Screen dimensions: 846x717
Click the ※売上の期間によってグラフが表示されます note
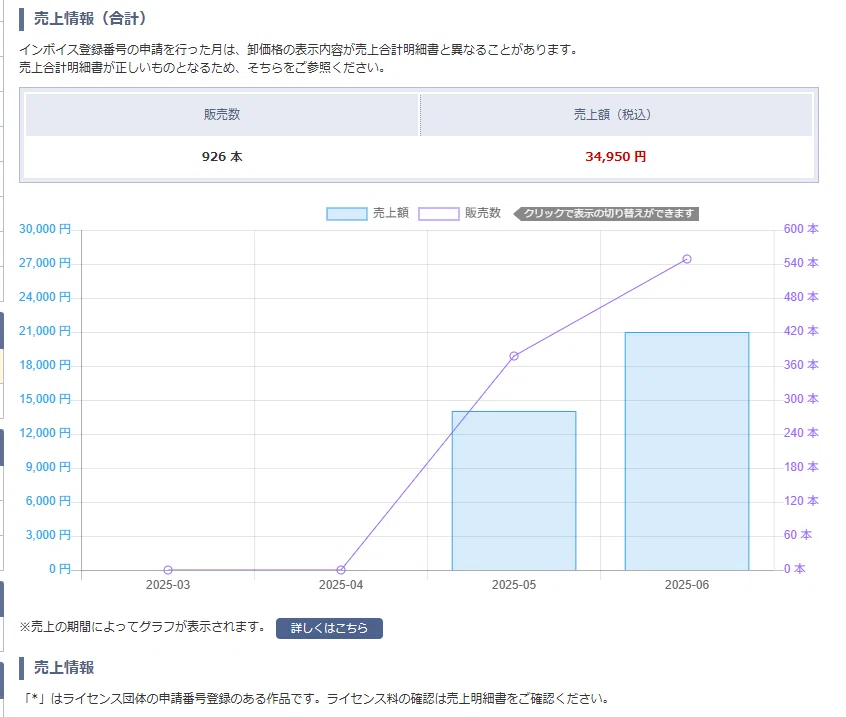click(143, 627)
